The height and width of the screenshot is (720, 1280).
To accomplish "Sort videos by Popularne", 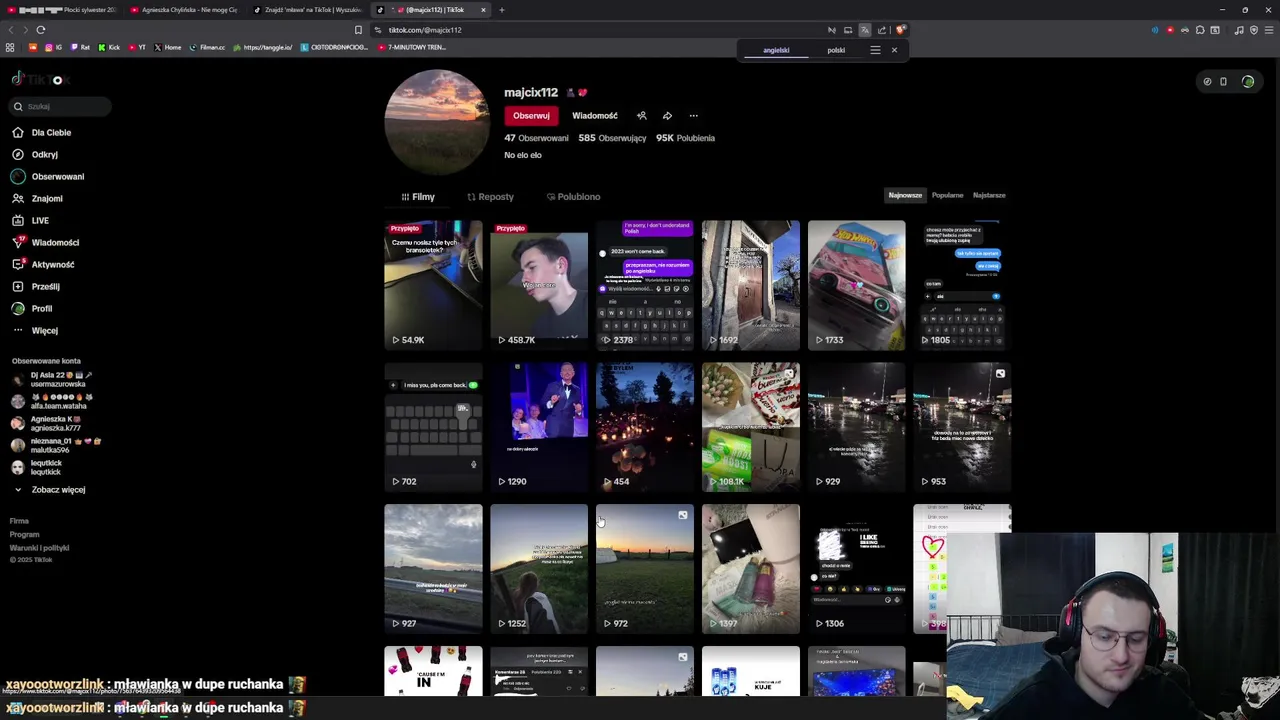I will pyautogui.click(x=947, y=196).
